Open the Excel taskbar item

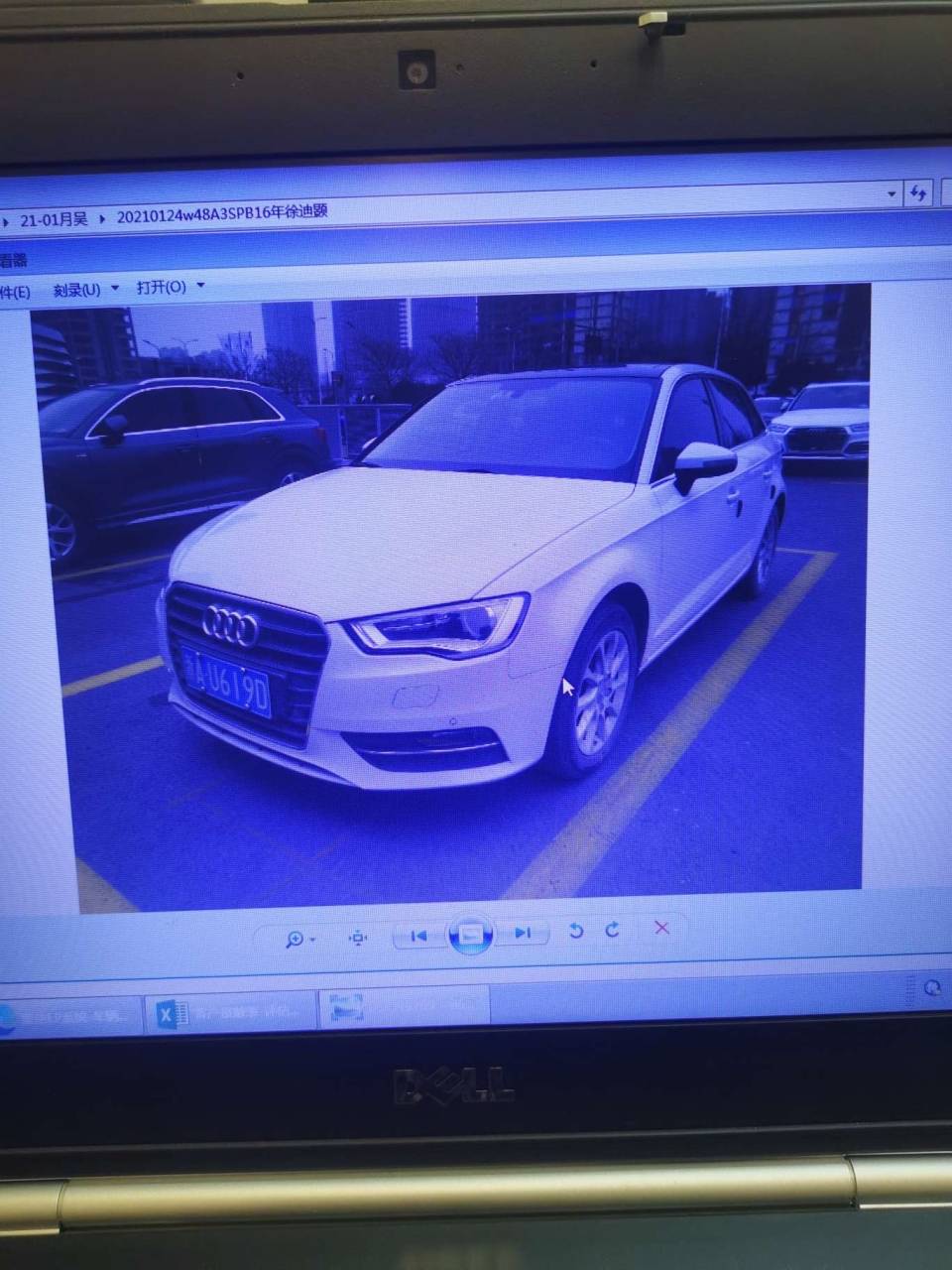(230, 1013)
